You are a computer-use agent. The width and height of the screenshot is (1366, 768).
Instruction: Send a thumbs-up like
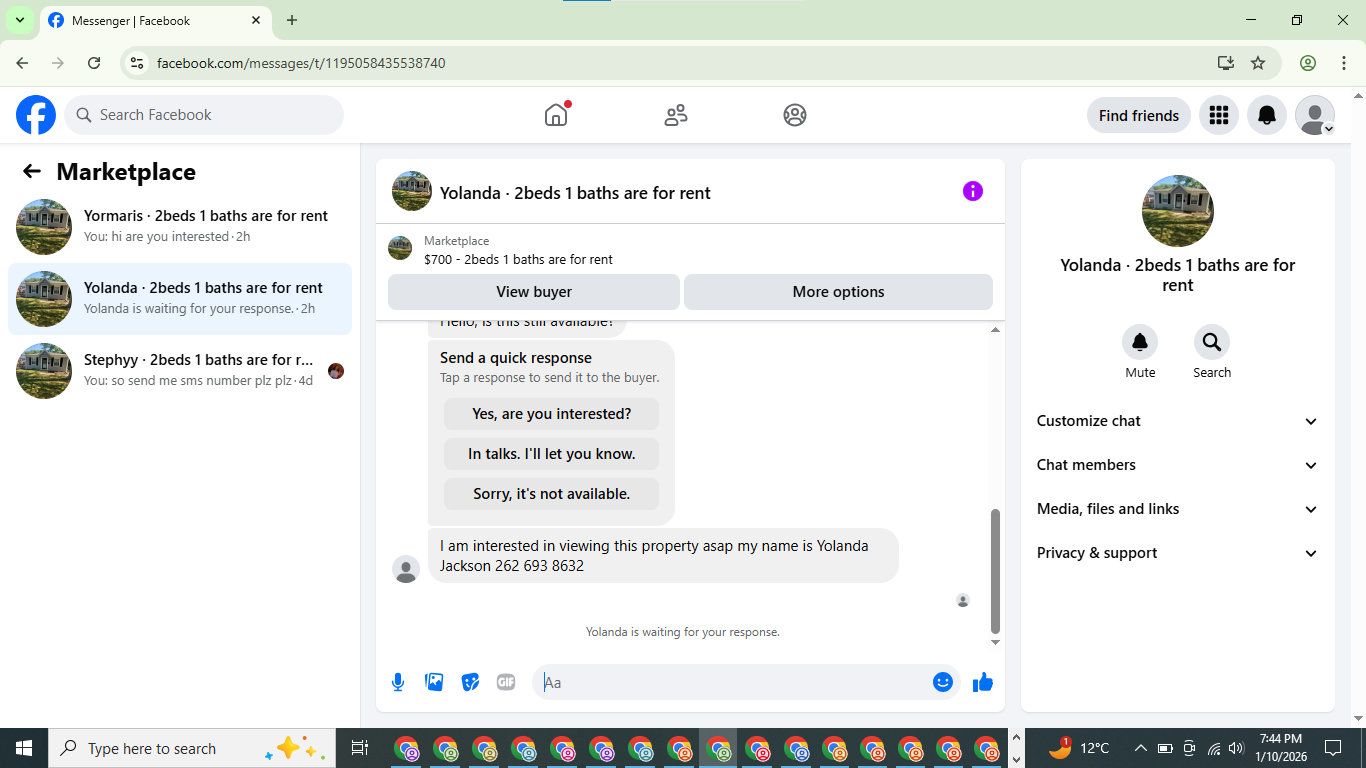(x=983, y=682)
